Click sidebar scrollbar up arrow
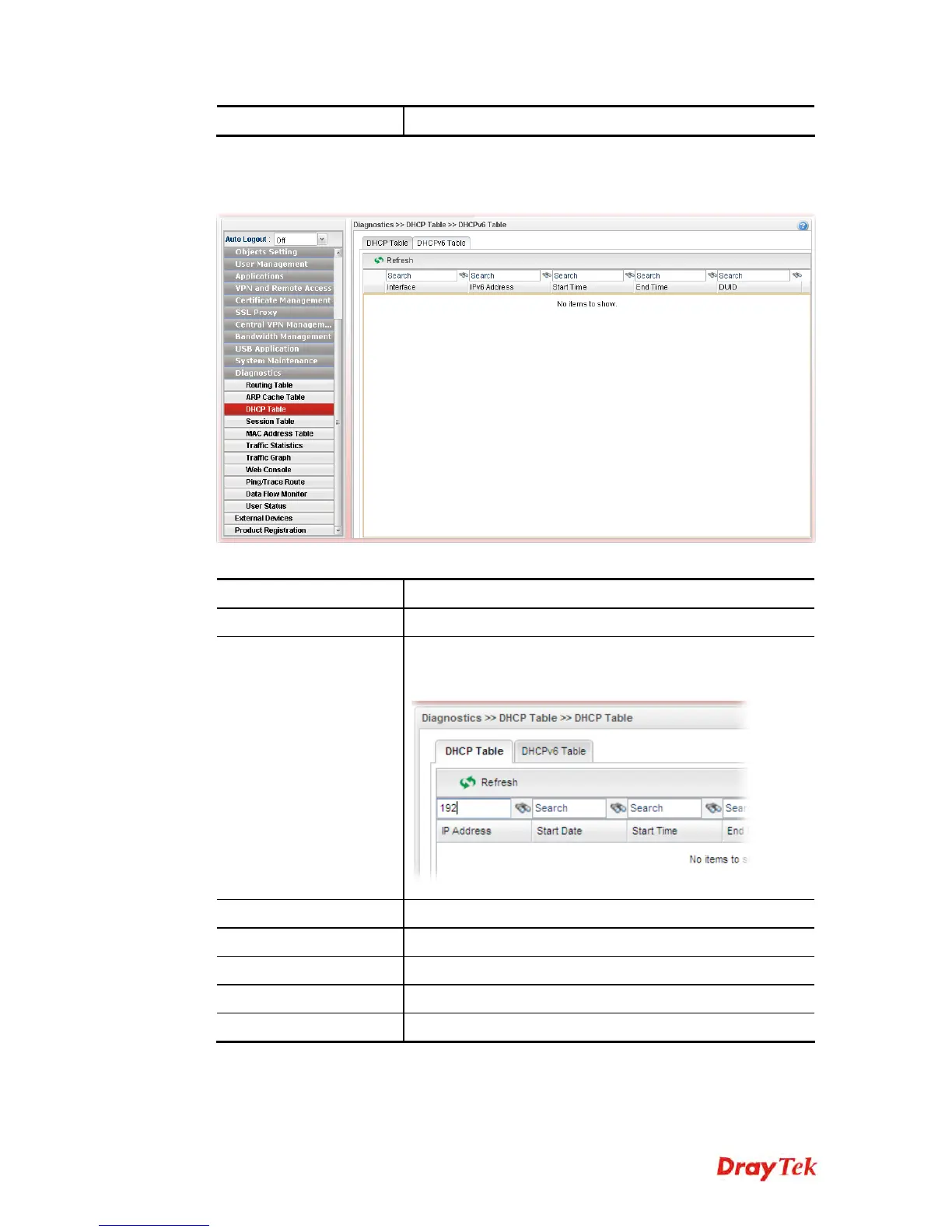Screen dimensions: 952x1232 [338, 253]
